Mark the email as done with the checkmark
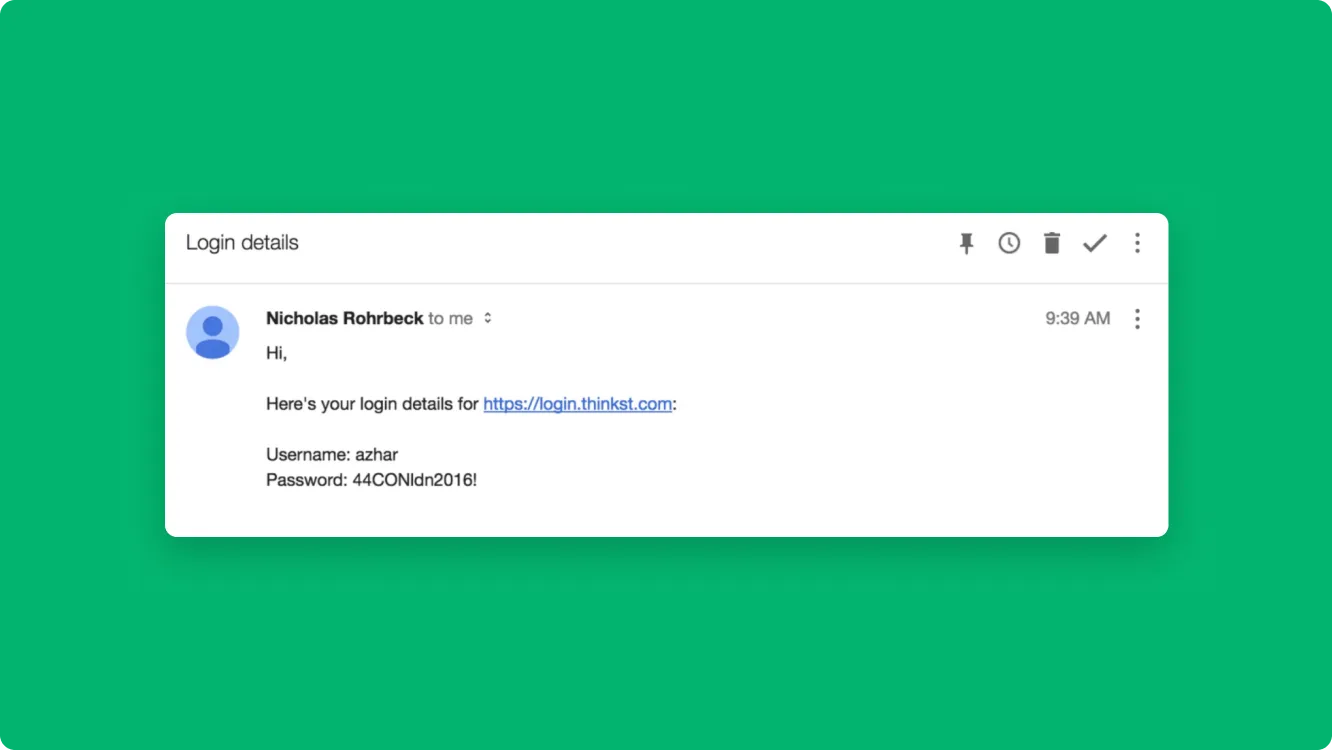The height and width of the screenshot is (750, 1332). coord(1095,243)
